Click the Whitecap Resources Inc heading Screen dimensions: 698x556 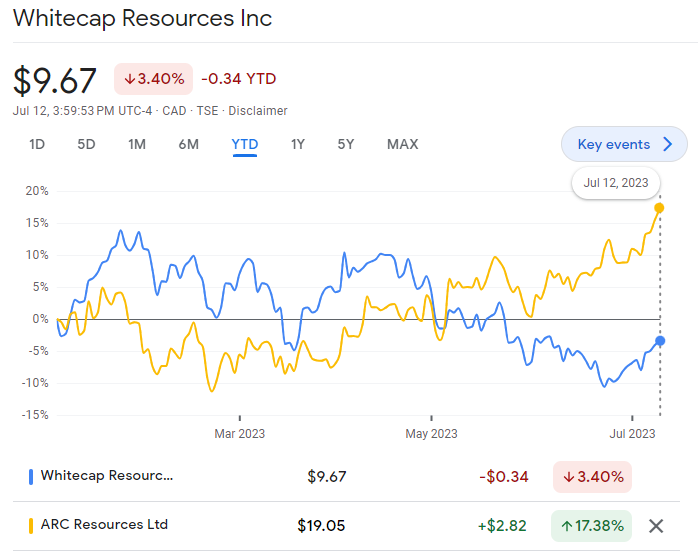(142, 18)
